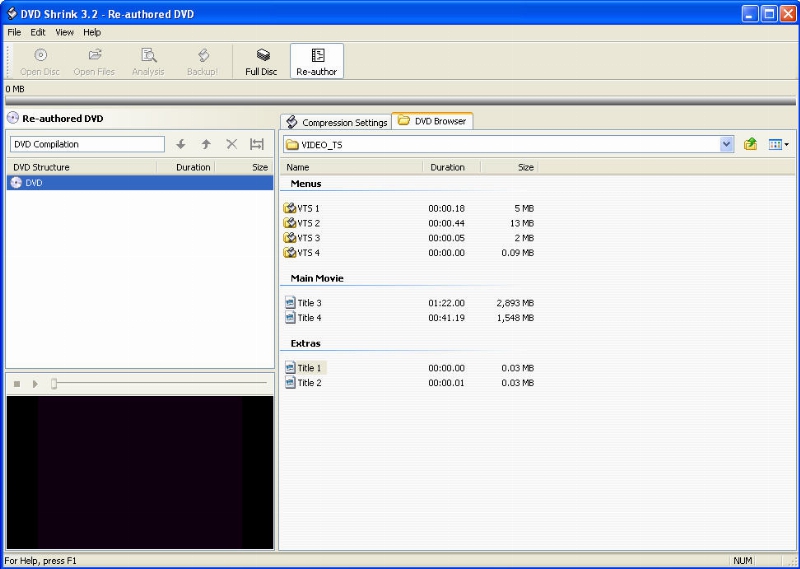Click the DVD Compilation name field
The height and width of the screenshot is (569, 800).
86,144
